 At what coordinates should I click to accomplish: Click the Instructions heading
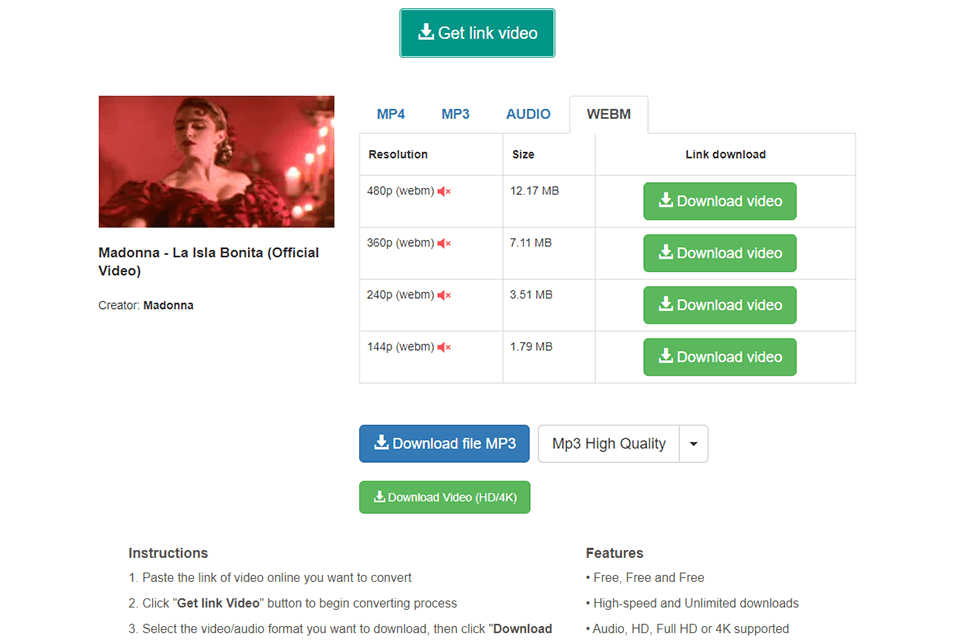coord(168,553)
